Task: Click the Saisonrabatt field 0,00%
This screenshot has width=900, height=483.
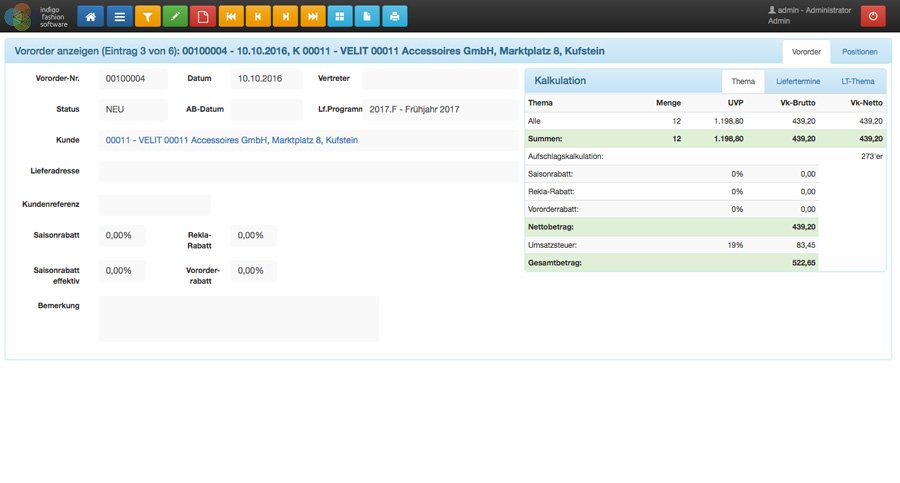Action: click(x=122, y=235)
